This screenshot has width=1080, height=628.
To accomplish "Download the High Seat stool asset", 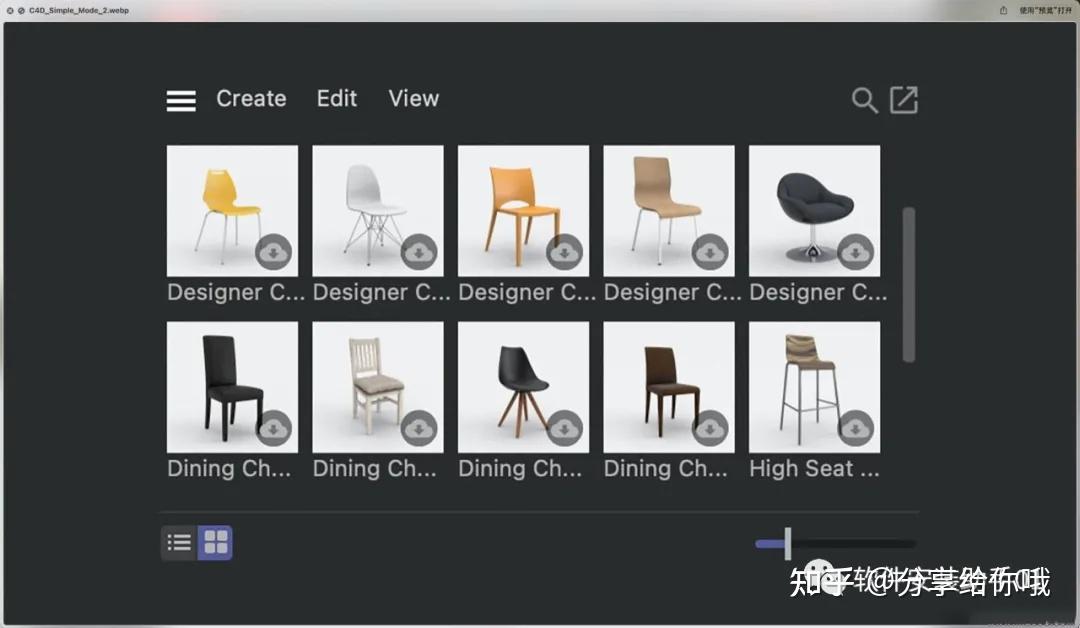I will 855,428.
